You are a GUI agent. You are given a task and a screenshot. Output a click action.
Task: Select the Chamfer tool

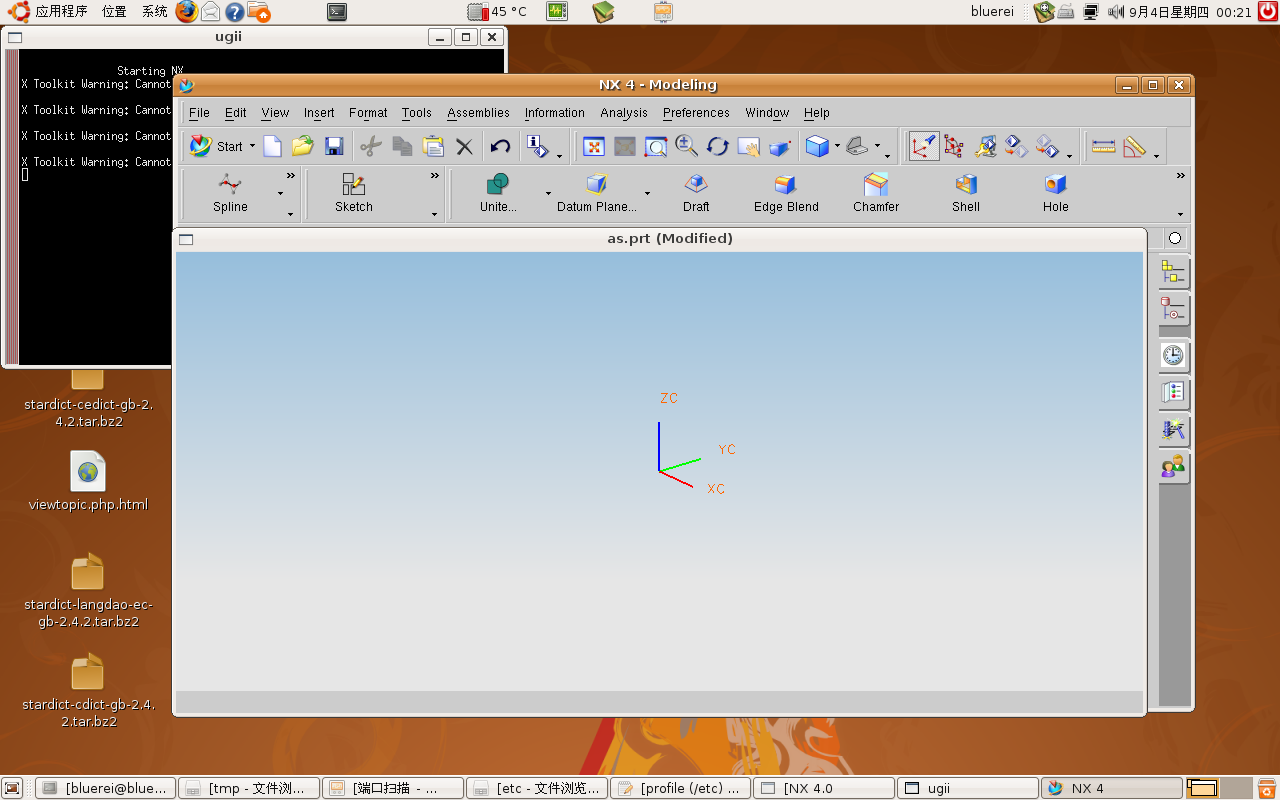tap(876, 193)
